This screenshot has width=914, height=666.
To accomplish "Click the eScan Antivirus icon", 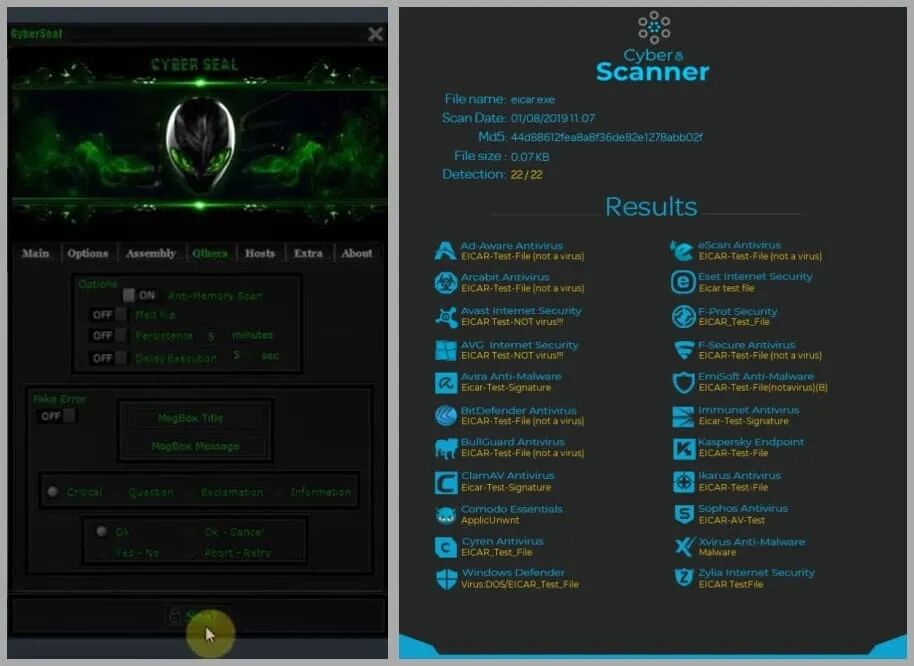I will (x=681, y=251).
